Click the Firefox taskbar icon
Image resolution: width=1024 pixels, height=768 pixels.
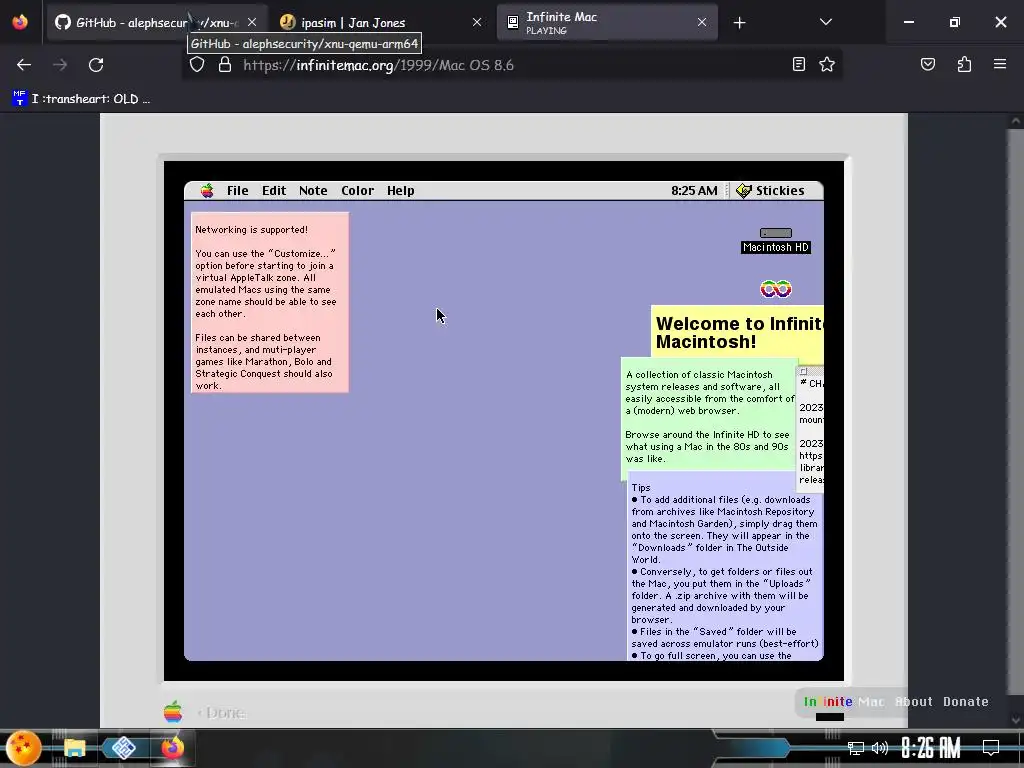(172, 748)
